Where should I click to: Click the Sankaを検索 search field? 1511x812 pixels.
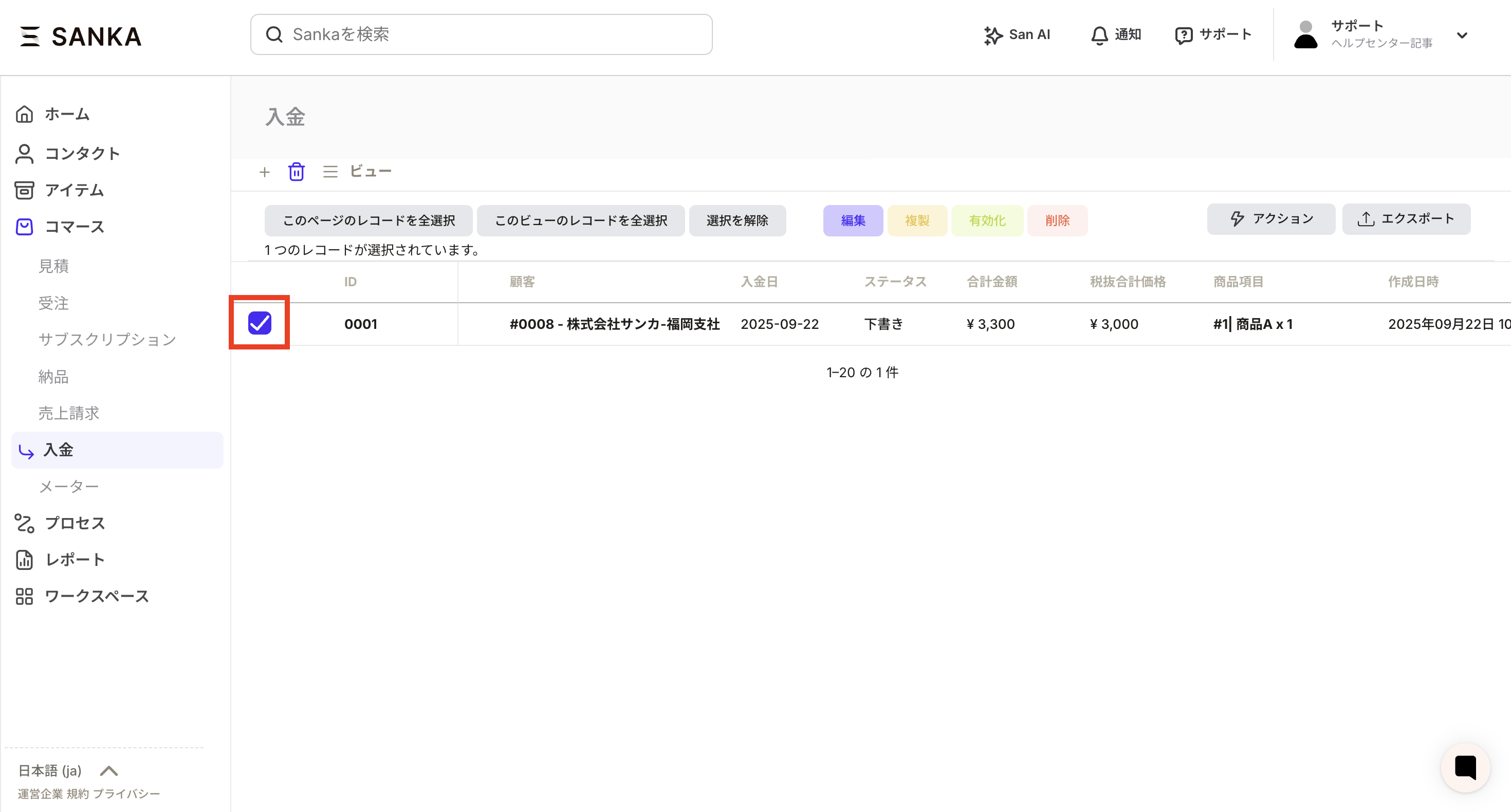tap(481, 34)
